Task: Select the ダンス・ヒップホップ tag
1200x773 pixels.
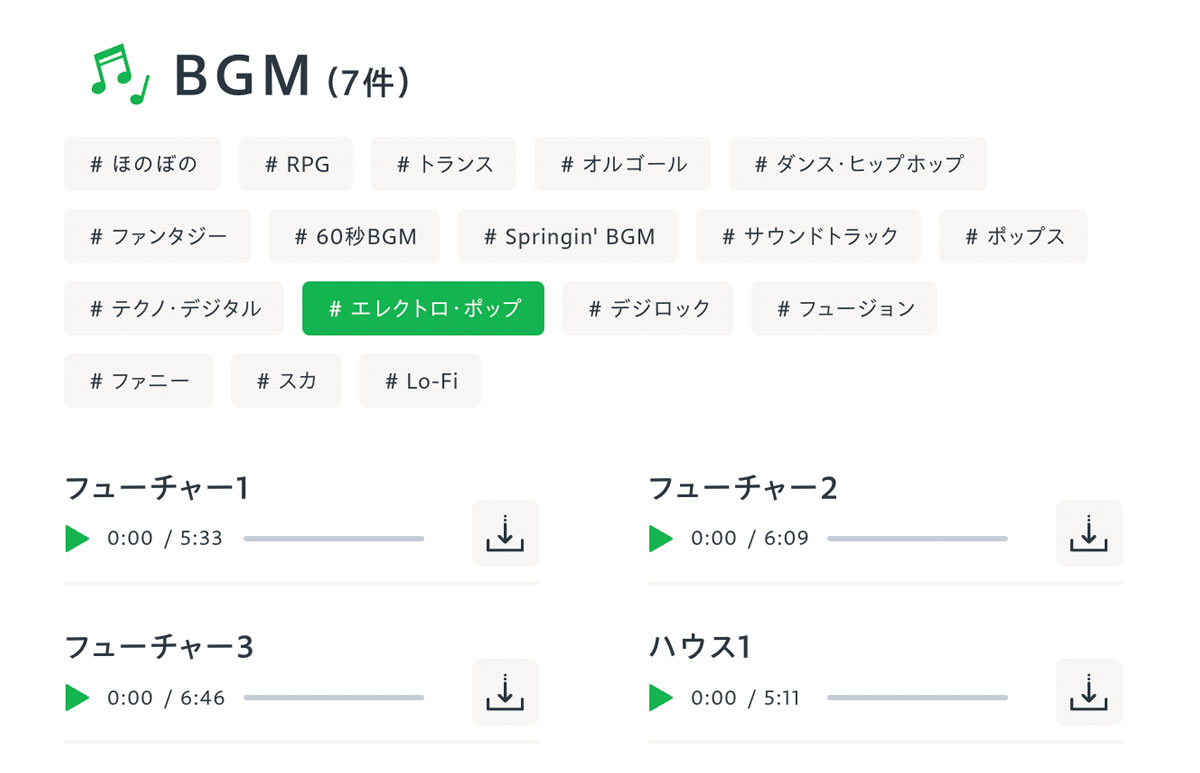Action: pos(858,164)
